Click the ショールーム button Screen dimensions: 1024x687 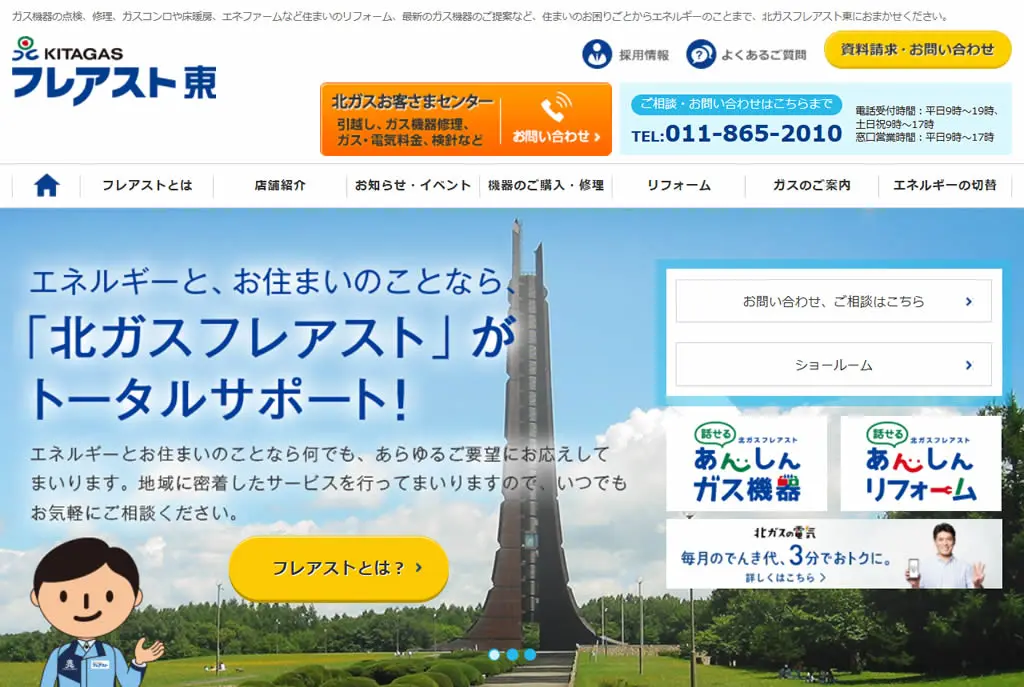(833, 365)
